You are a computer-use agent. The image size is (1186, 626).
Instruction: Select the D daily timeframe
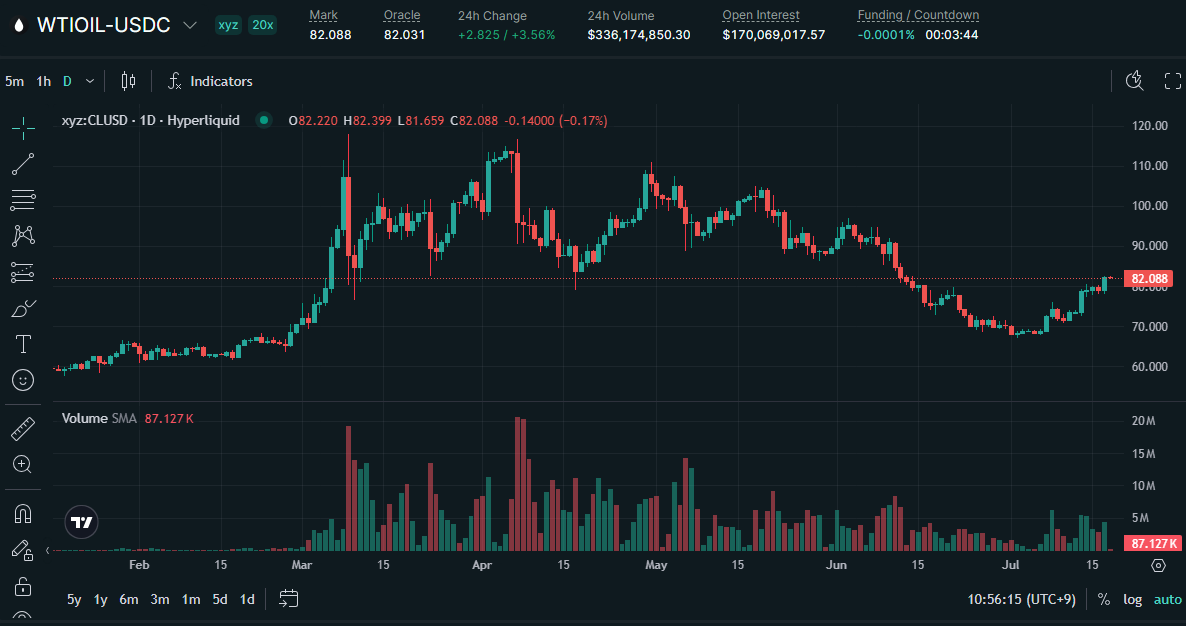point(67,81)
